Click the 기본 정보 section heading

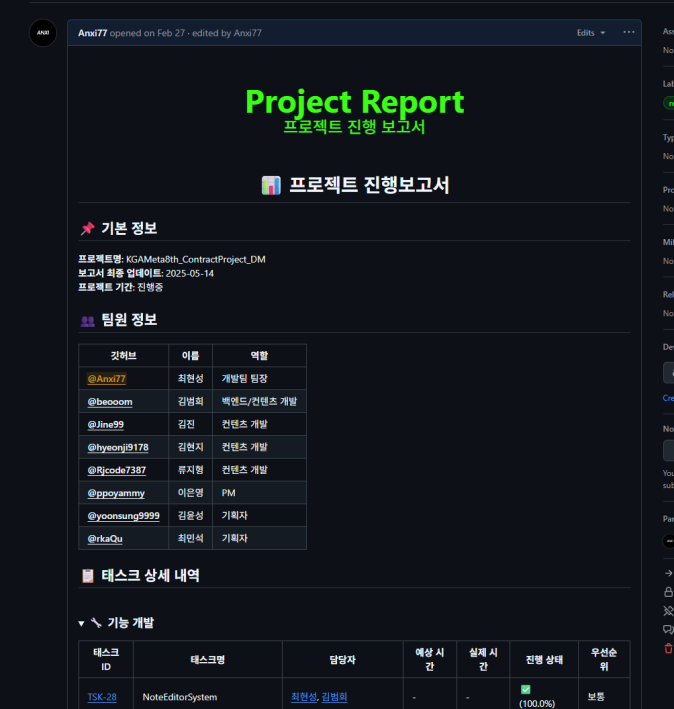point(118,228)
